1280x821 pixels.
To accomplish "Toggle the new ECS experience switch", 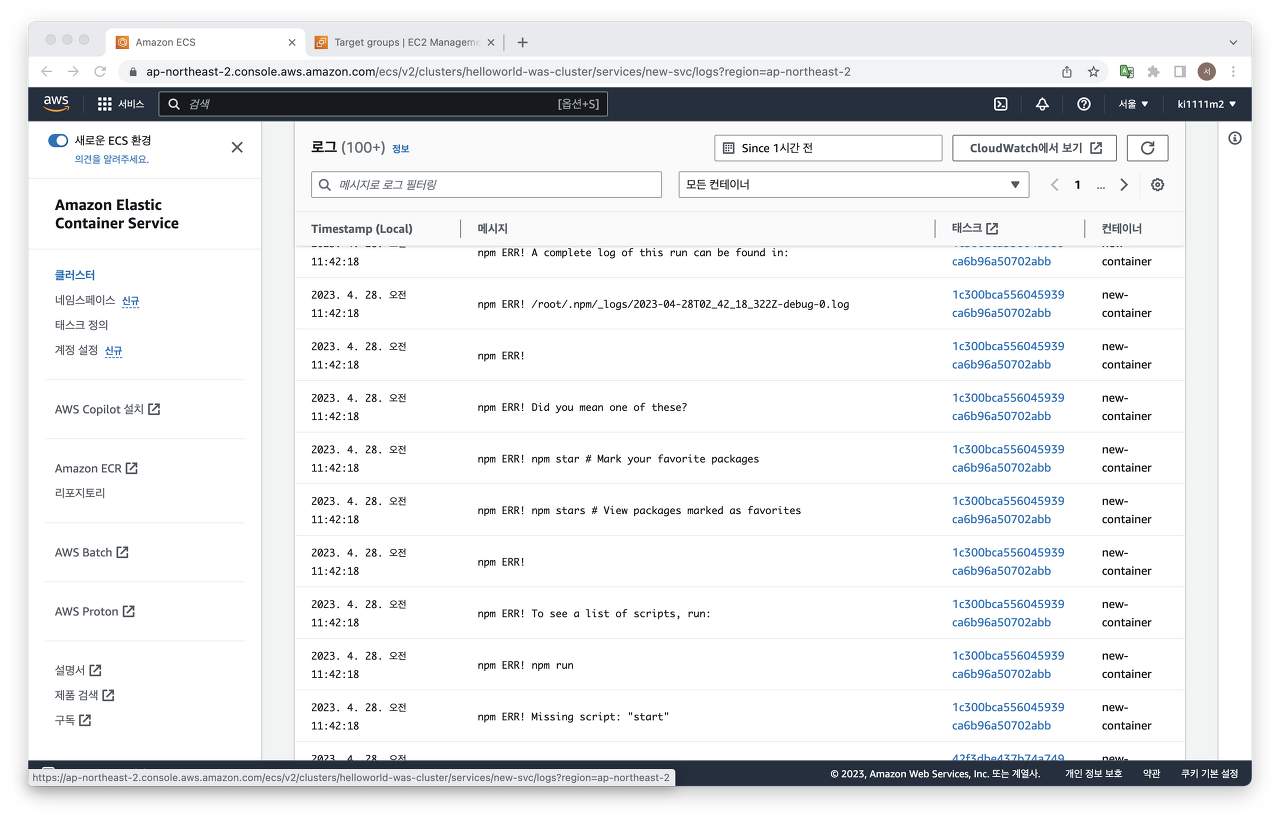I will [58, 141].
